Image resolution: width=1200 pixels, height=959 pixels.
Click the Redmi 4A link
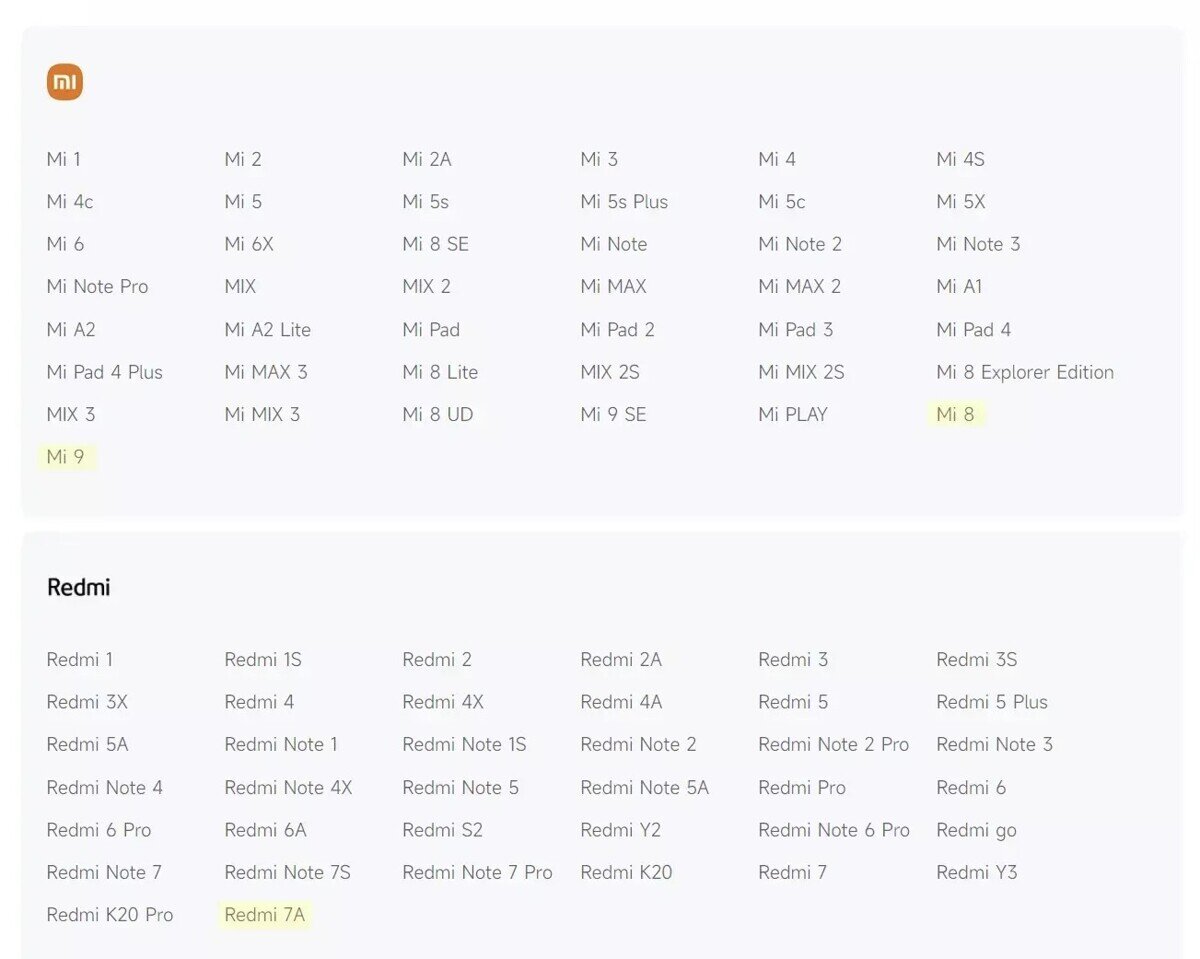tap(621, 702)
